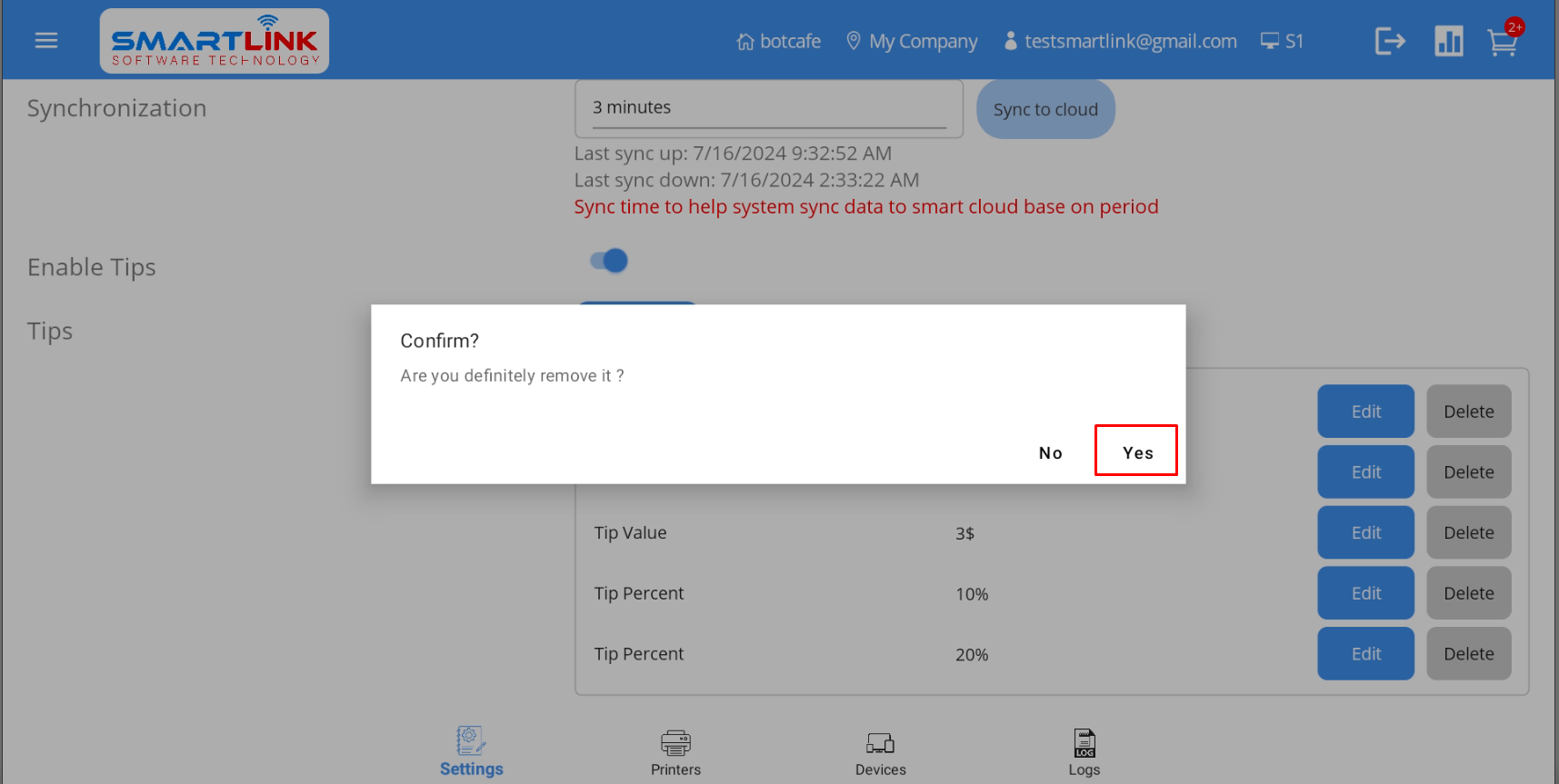Delete the 3$ Tip Value row
The width and height of the screenshot is (1559, 784).
[x=1468, y=533]
